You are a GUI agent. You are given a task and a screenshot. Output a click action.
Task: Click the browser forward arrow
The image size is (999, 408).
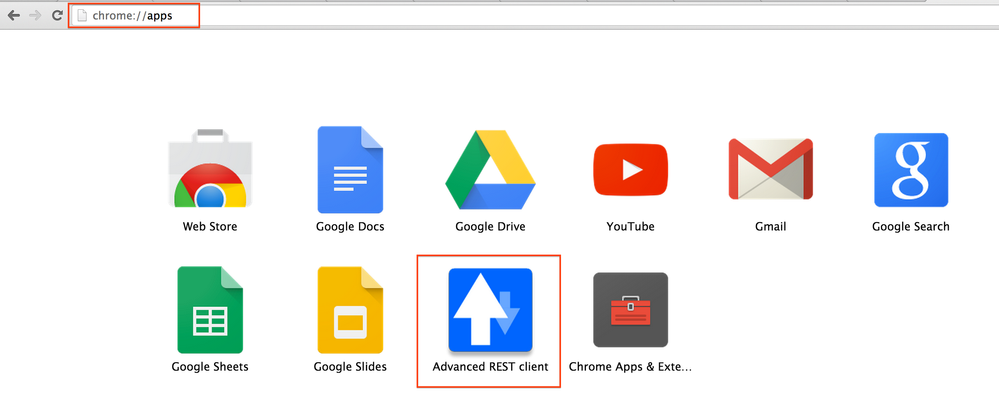coord(36,16)
